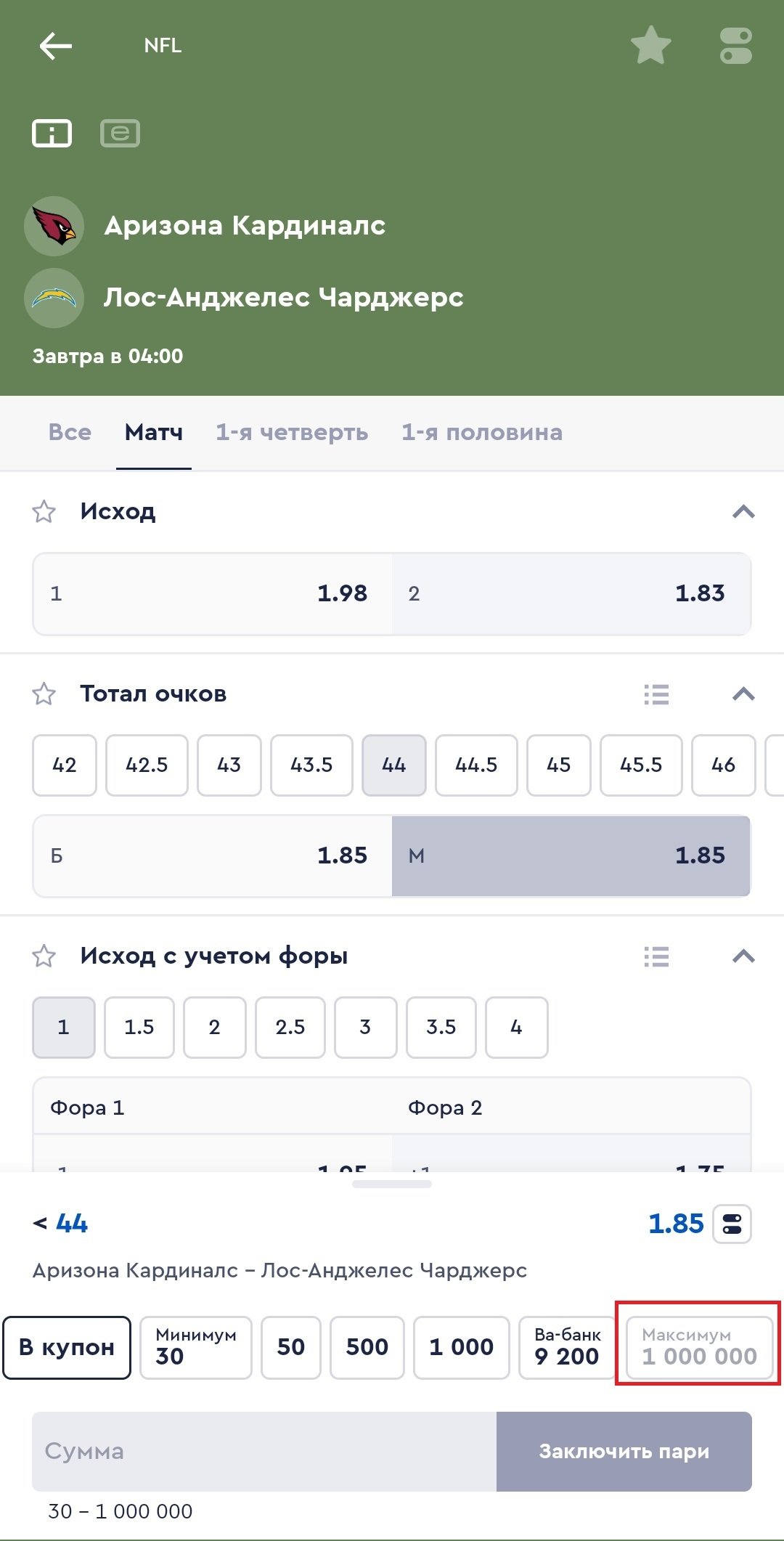Viewport: 784px width, 1541px height.
Task: Favorite the Исход market star
Action: click(44, 512)
